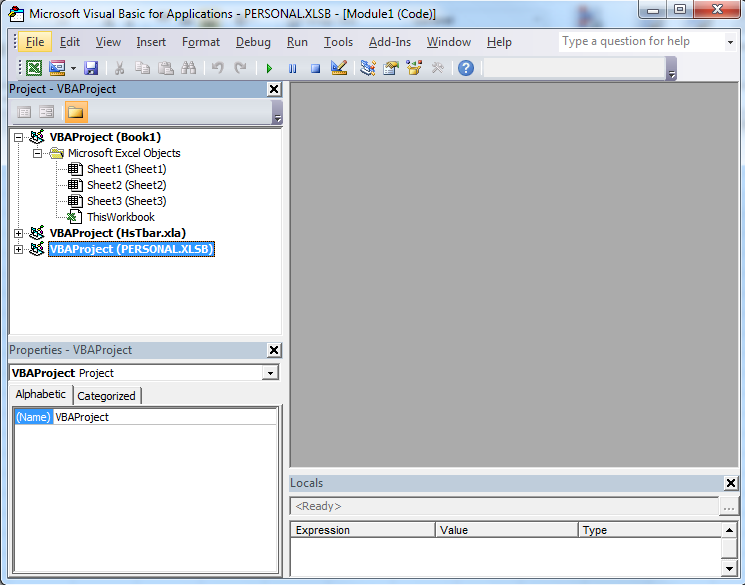Click the Expression column header in Locals
The image size is (745, 585).
click(x=363, y=530)
